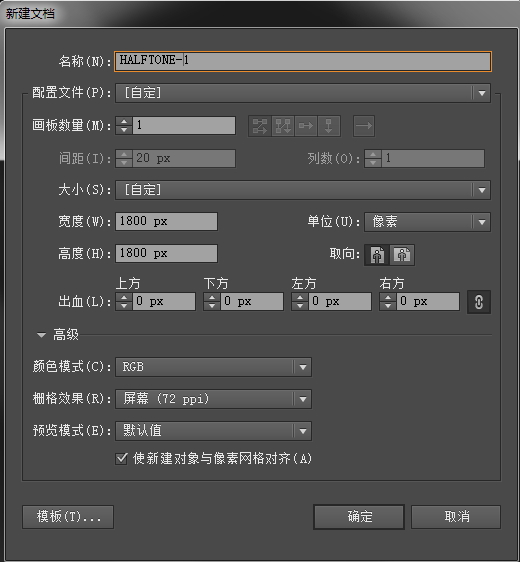Collapse the 高级 advanced section

(x=41, y=335)
